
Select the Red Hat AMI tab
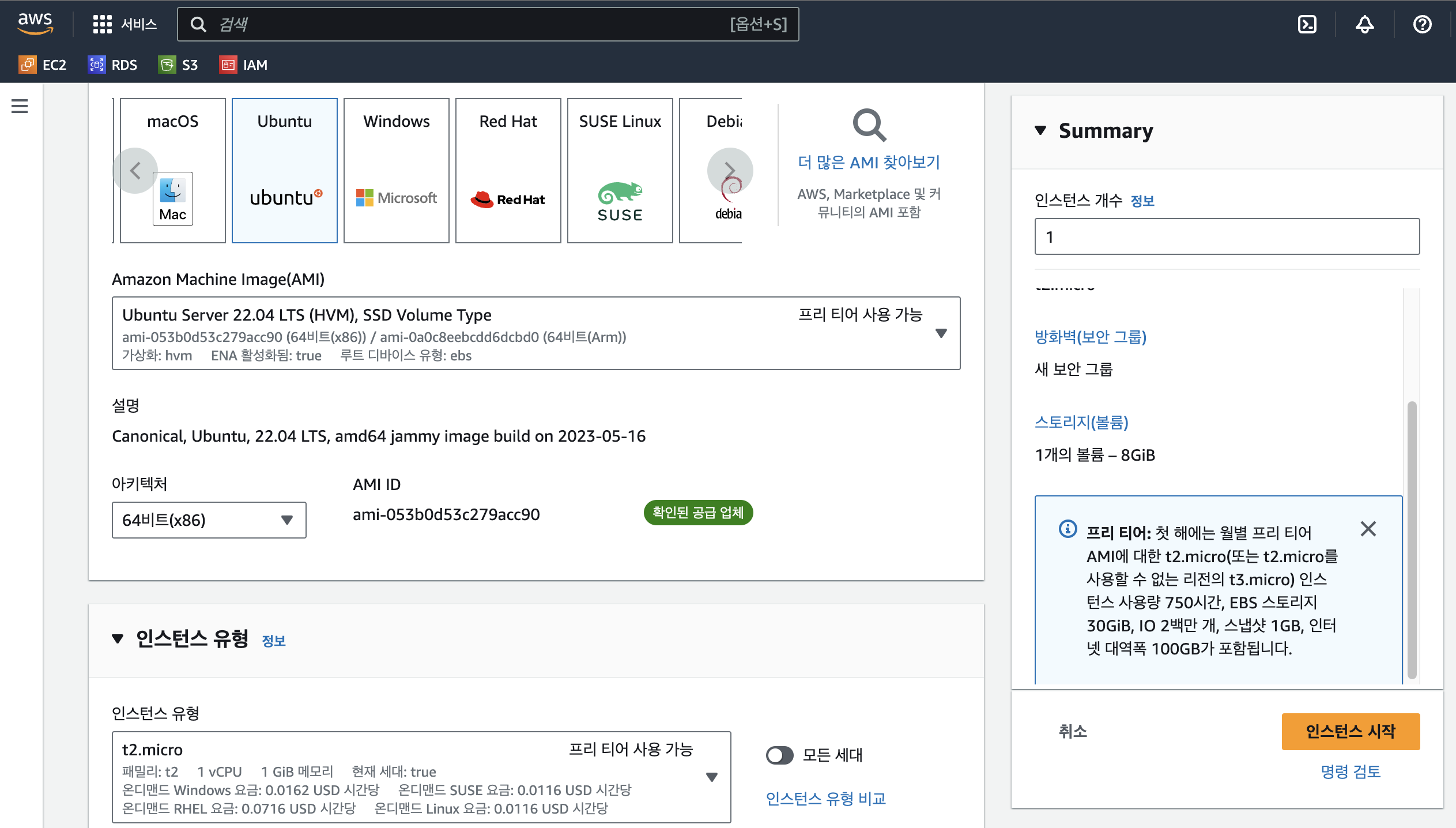[508, 170]
